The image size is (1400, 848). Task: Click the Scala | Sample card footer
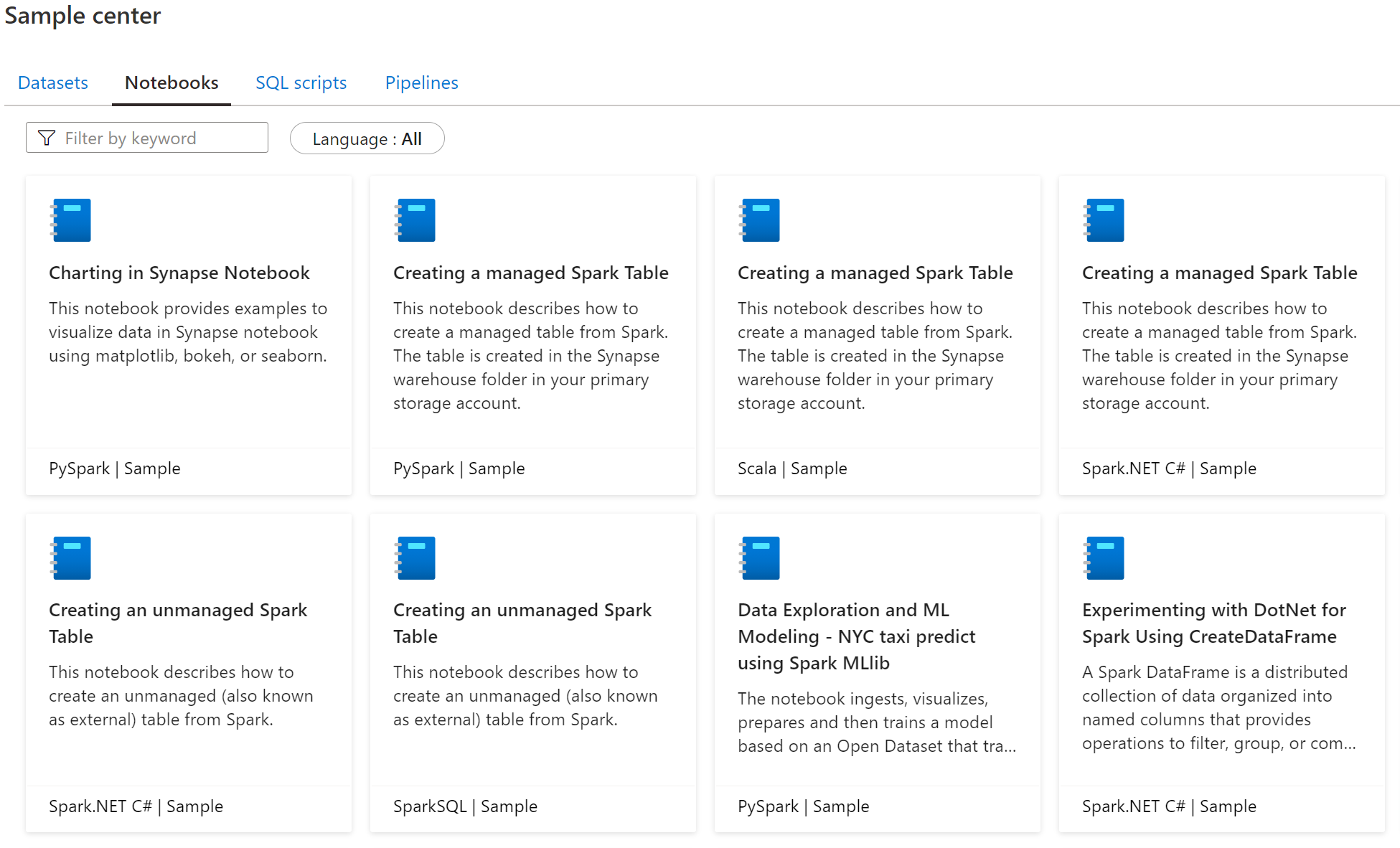click(x=792, y=468)
